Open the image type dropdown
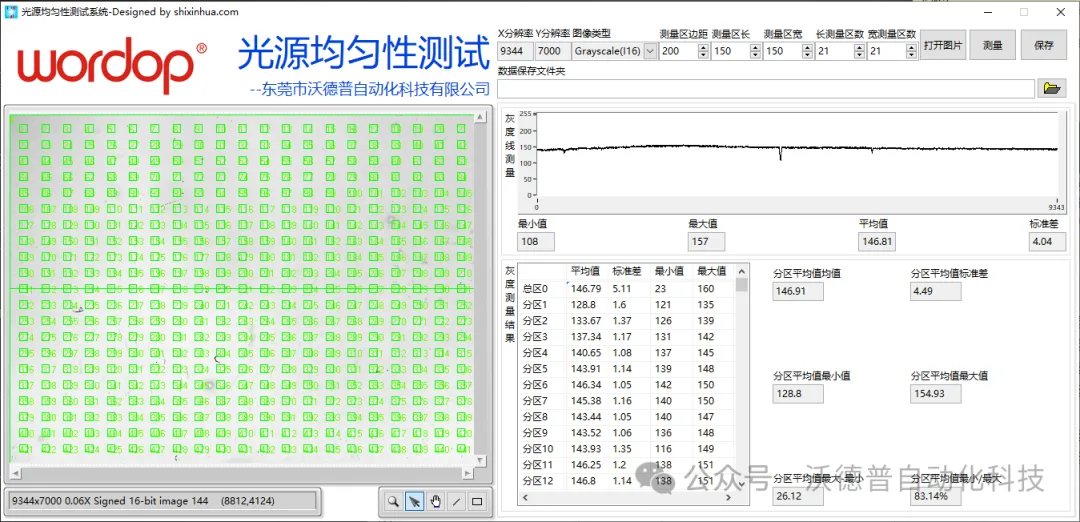 (650, 51)
